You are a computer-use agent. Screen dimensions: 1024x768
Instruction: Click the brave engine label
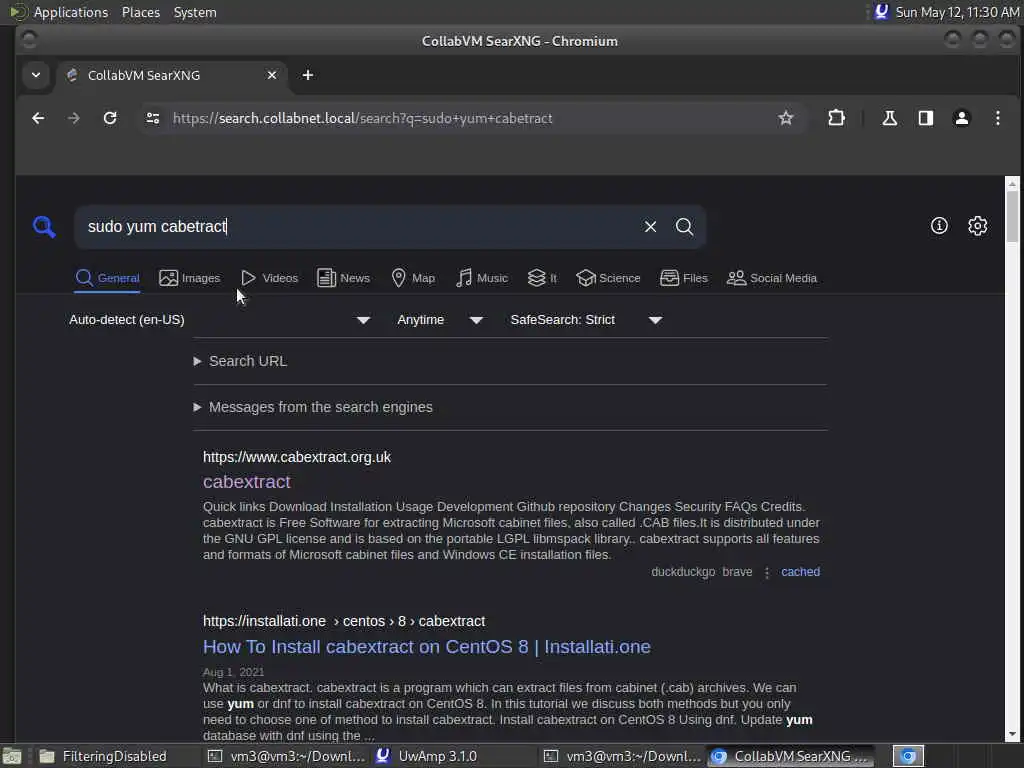737,571
